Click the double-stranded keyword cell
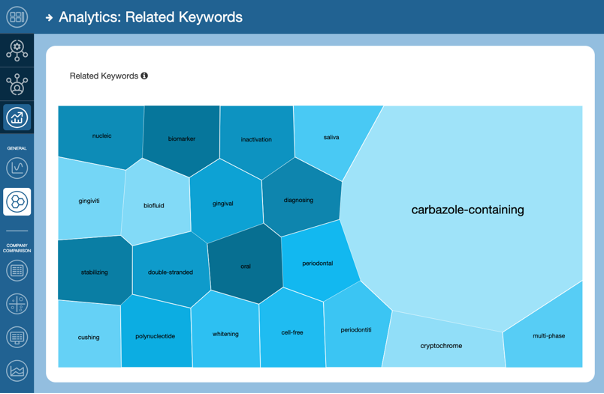This screenshot has width=604, height=394. click(170, 272)
